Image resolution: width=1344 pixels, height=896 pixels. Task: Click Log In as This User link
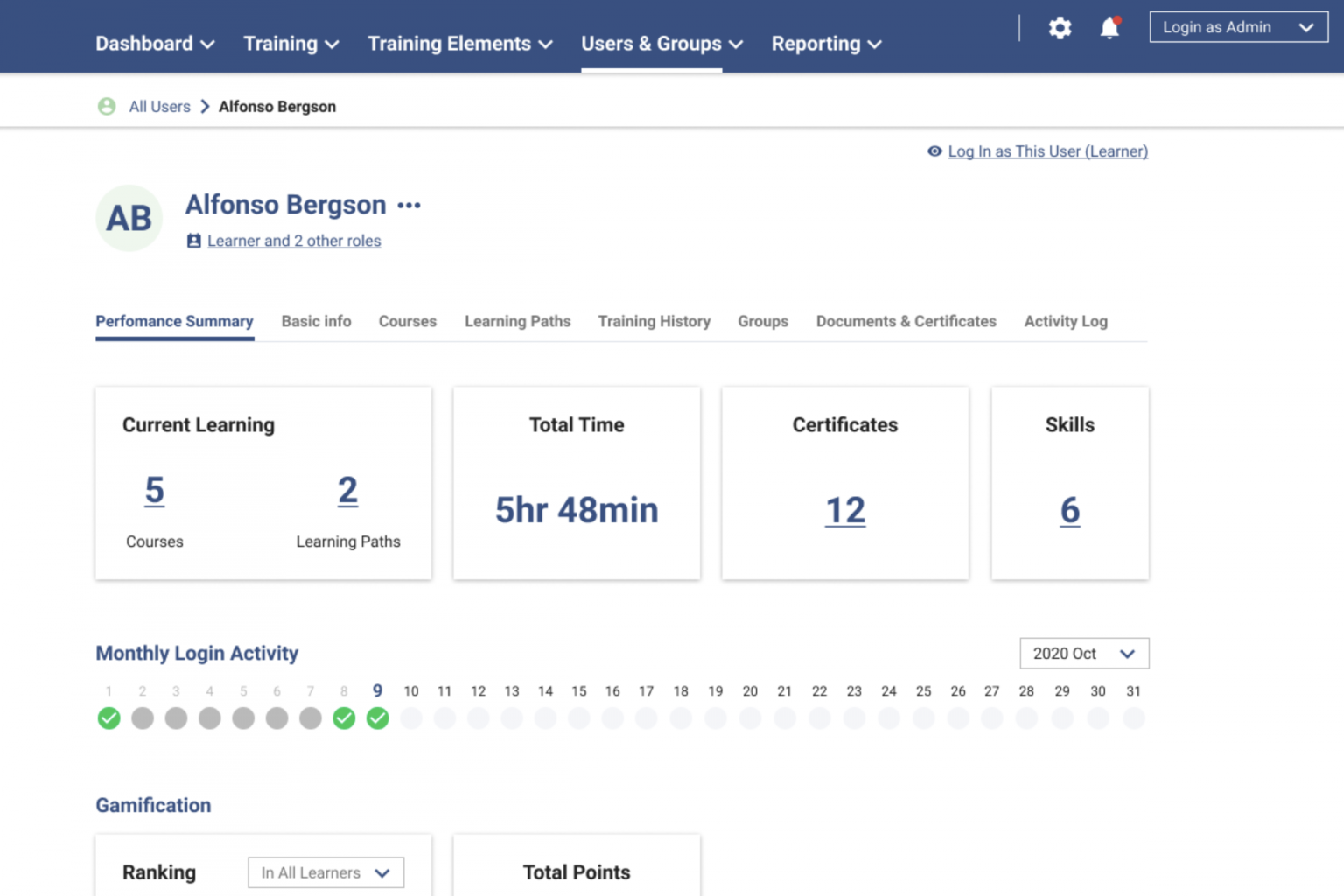1047,150
